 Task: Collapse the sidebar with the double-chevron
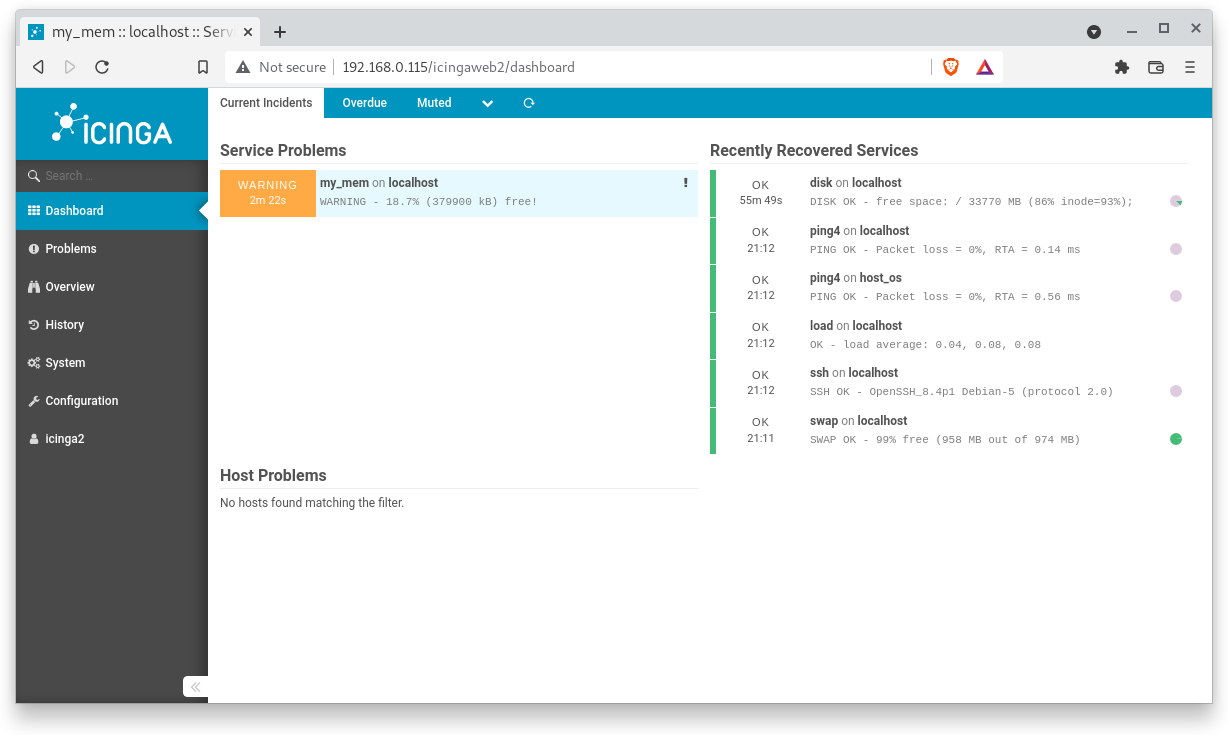coord(195,687)
